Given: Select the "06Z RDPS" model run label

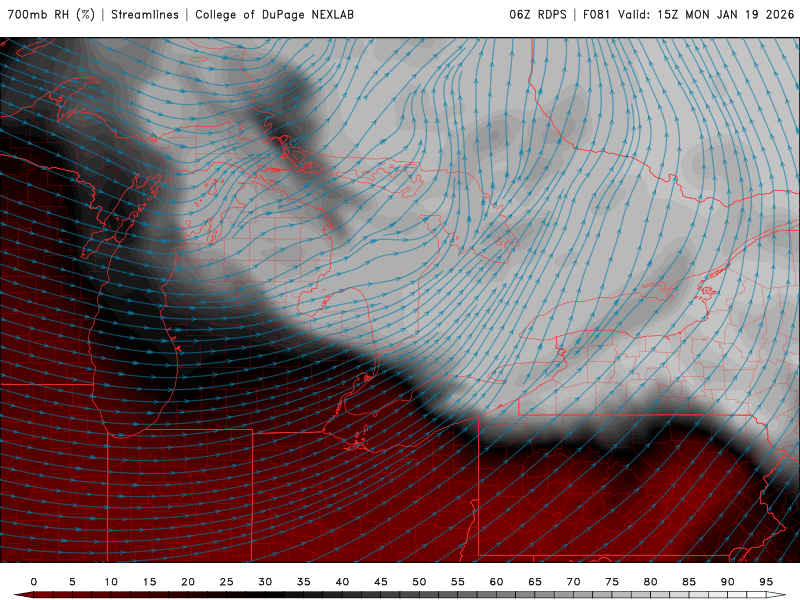Looking at the screenshot, I should point(538,15).
